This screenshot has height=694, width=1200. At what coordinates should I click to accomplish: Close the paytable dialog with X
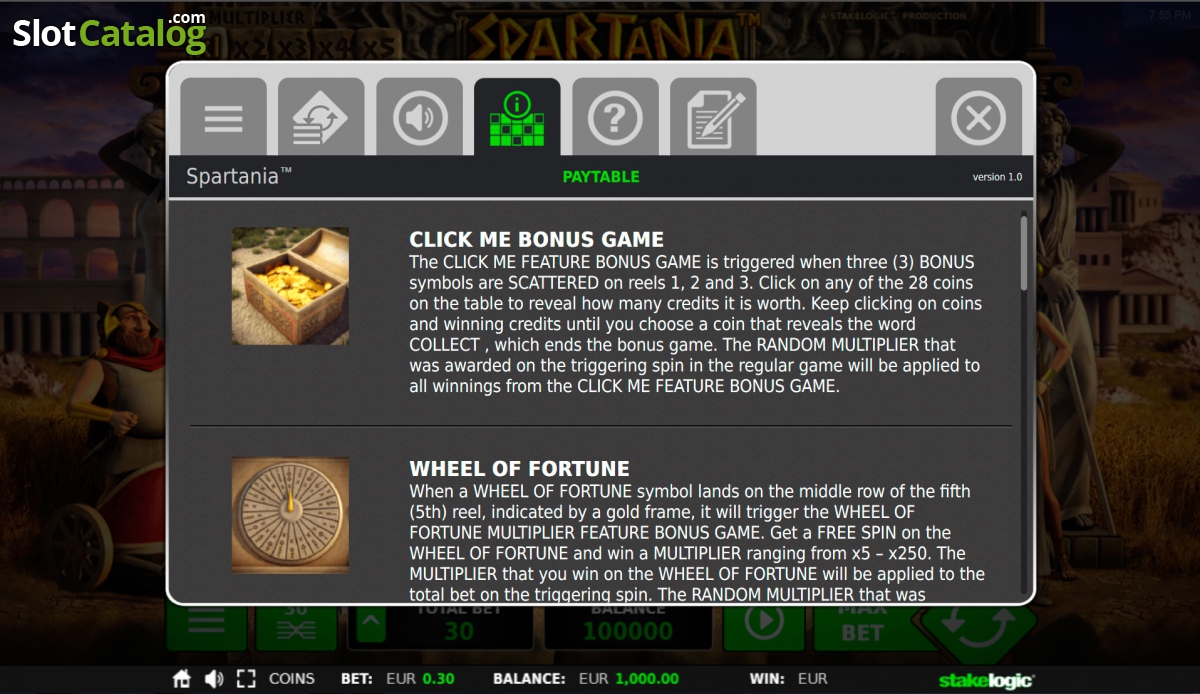(x=978, y=117)
